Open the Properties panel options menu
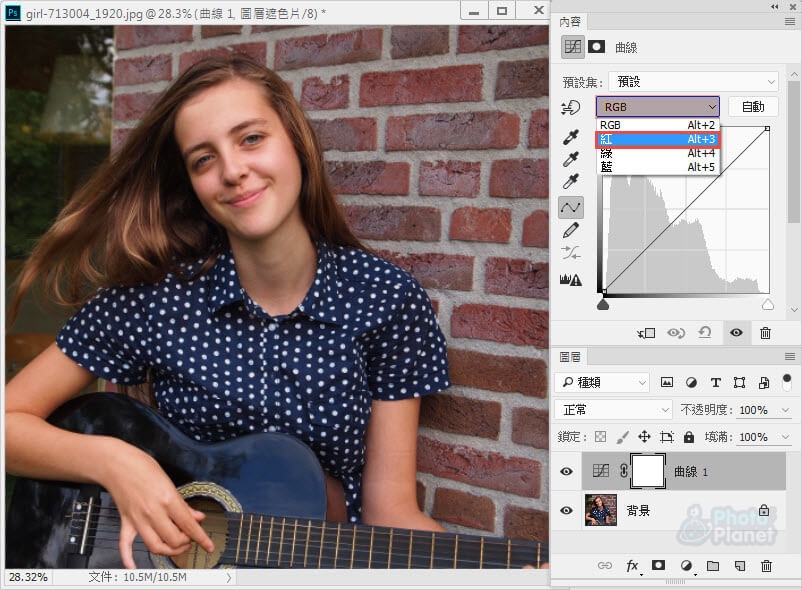 790,21
